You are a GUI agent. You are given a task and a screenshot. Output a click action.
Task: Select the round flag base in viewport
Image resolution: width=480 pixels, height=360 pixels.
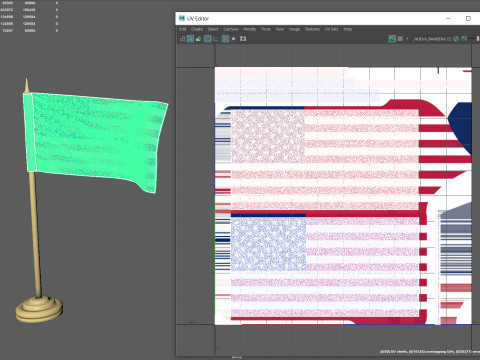39,309
